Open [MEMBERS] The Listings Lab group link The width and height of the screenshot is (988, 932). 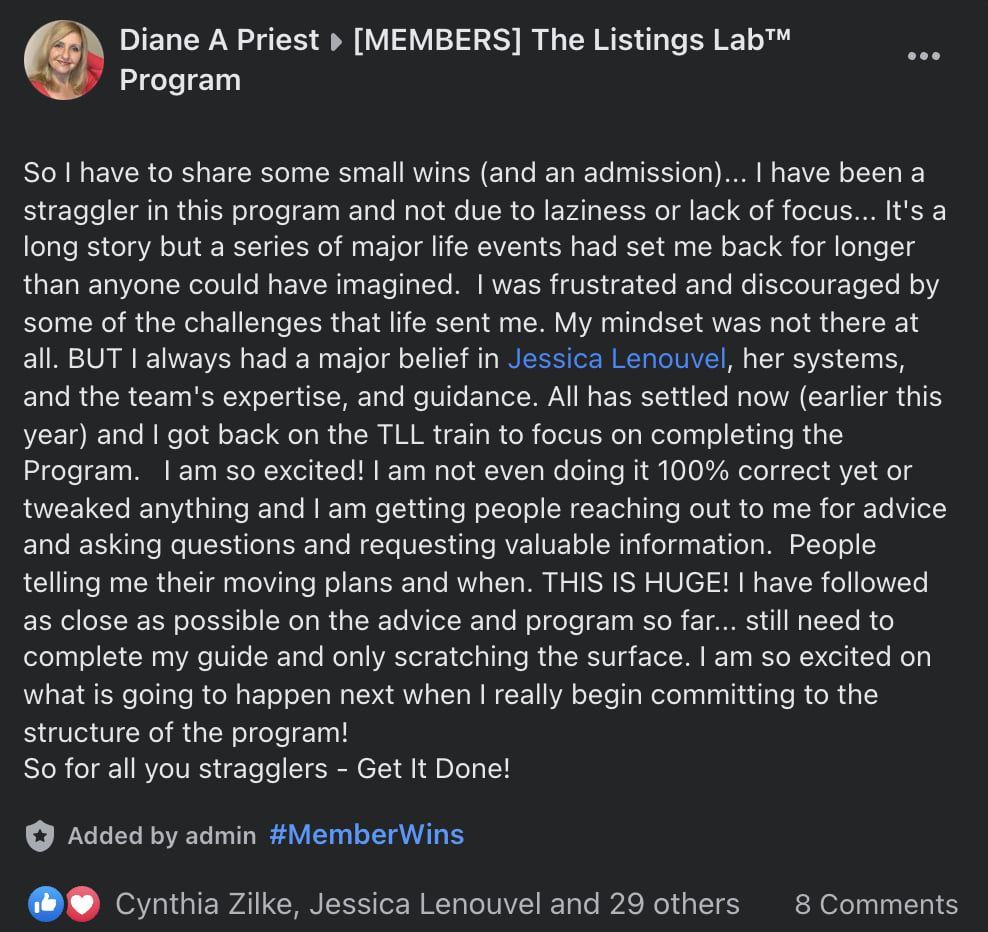[572, 40]
